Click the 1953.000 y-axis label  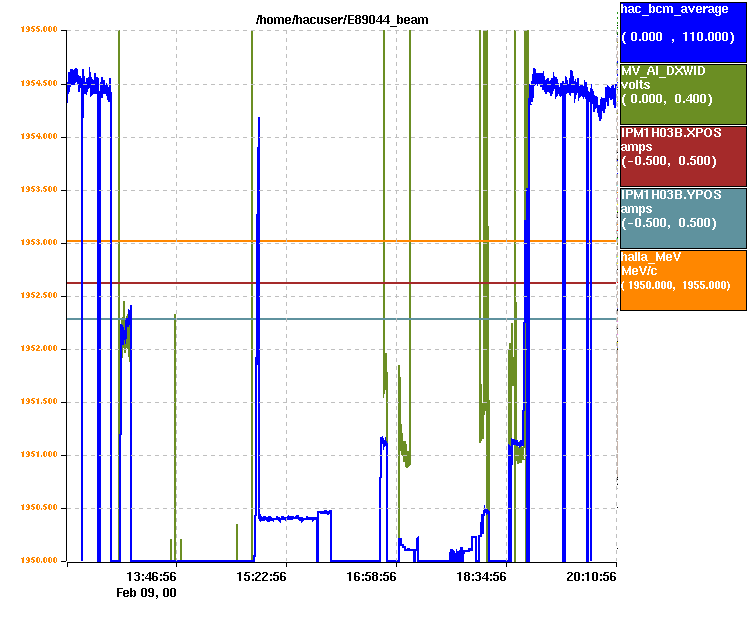pyautogui.click(x=39, y=242)
